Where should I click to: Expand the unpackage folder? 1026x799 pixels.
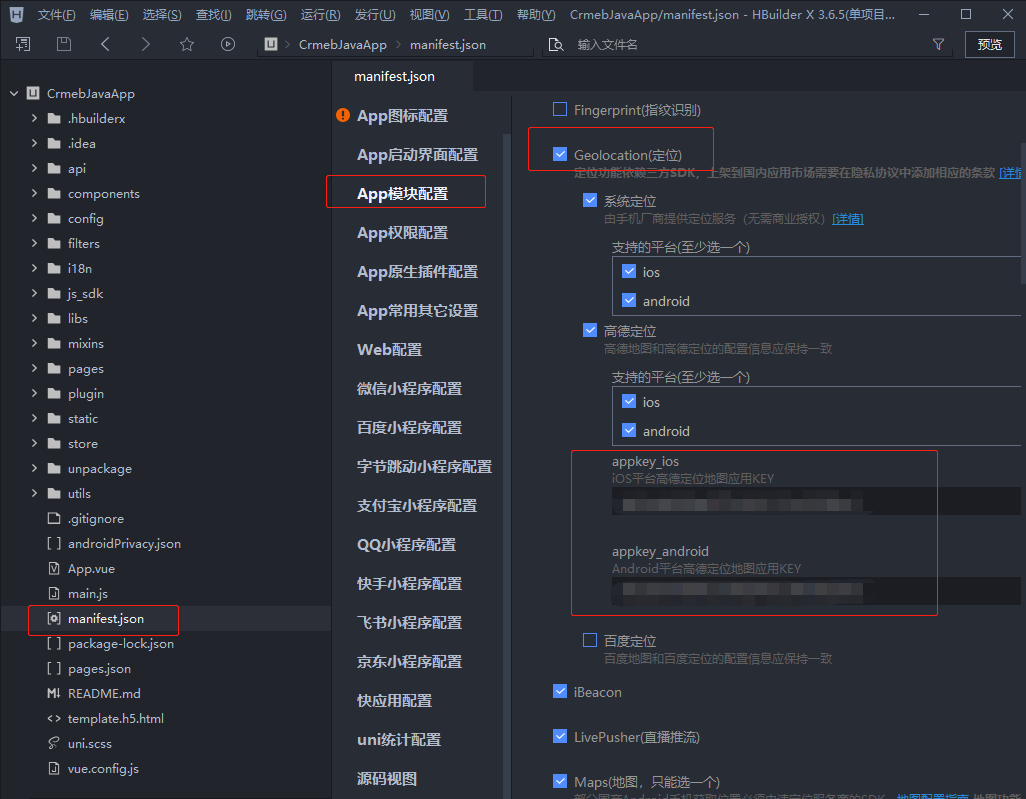pyautogui.click(x=35, y=468)
